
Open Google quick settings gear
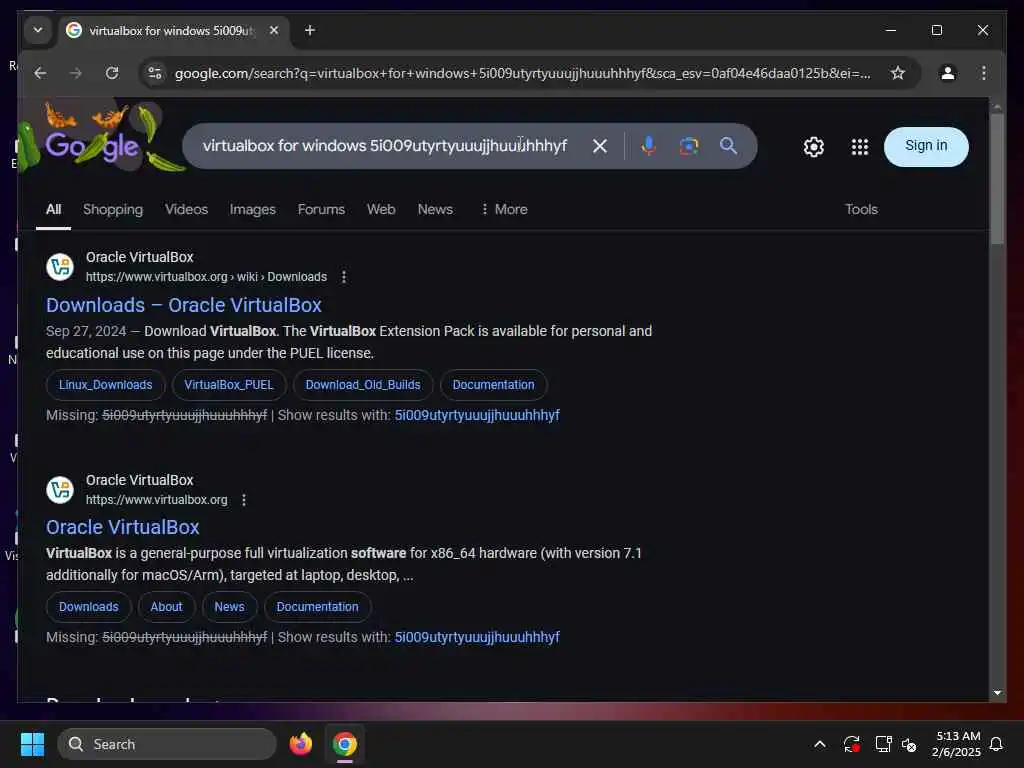coord(814,147)
